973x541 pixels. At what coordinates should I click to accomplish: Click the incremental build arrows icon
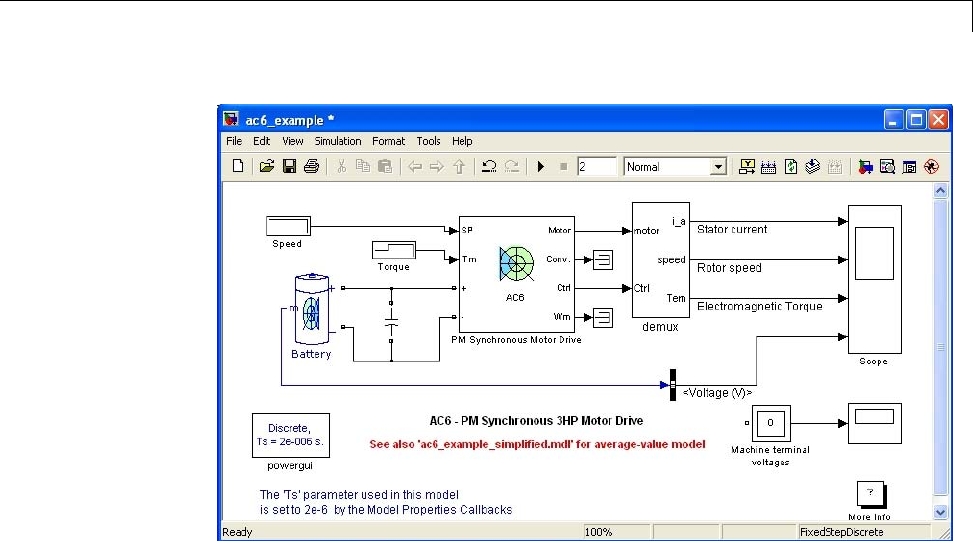click(x=769, y=166)
